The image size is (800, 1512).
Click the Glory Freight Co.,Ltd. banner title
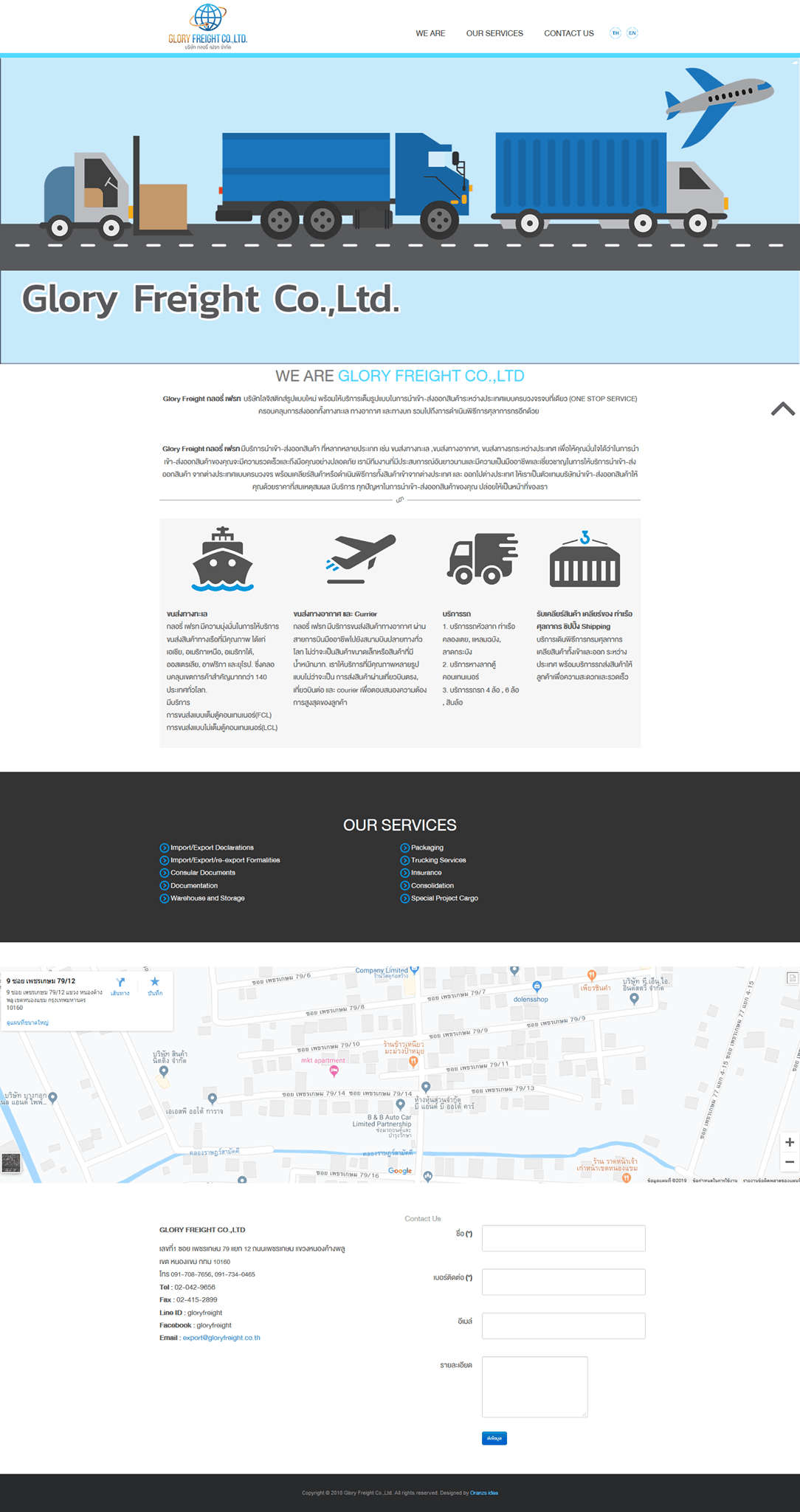click(211, 299)
